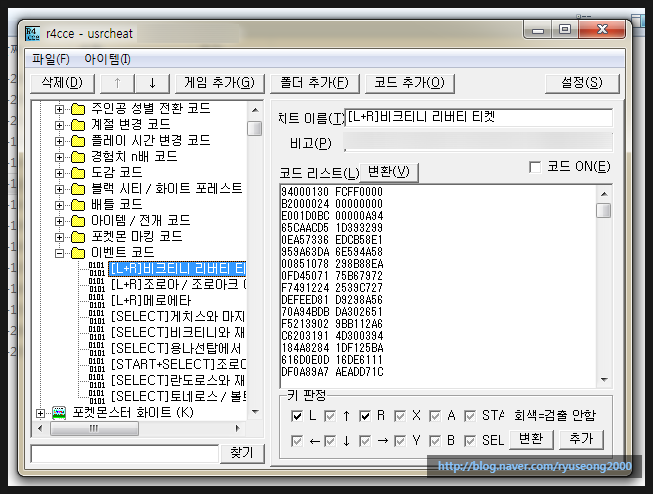Expand the 배틀 코드 folder
The image size is (653, 494).
coord(60,205)
